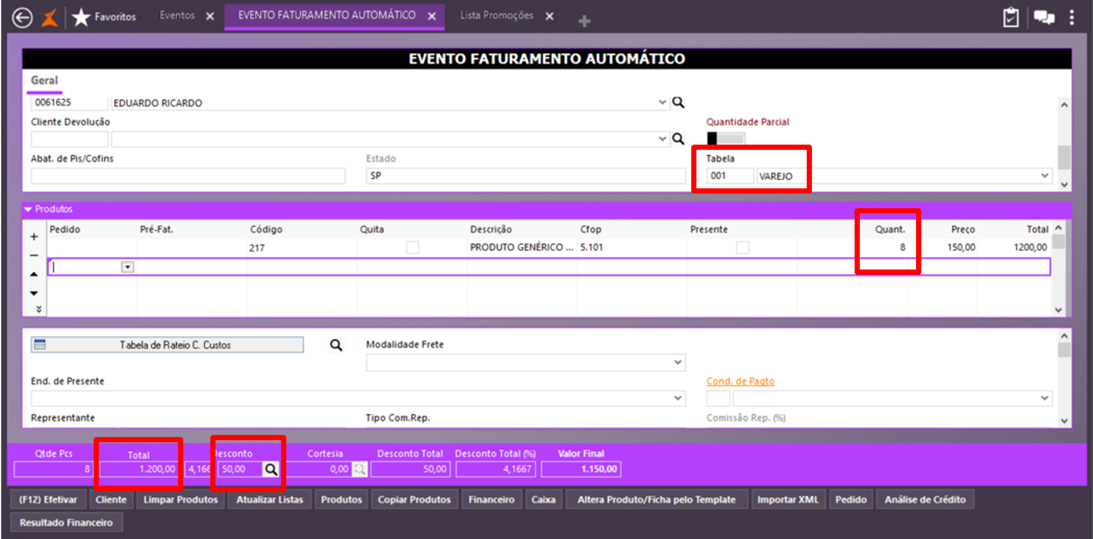Click the Produtos button in bottom bar
Screen dimensions: 1093x539
[x=342, y=500]
